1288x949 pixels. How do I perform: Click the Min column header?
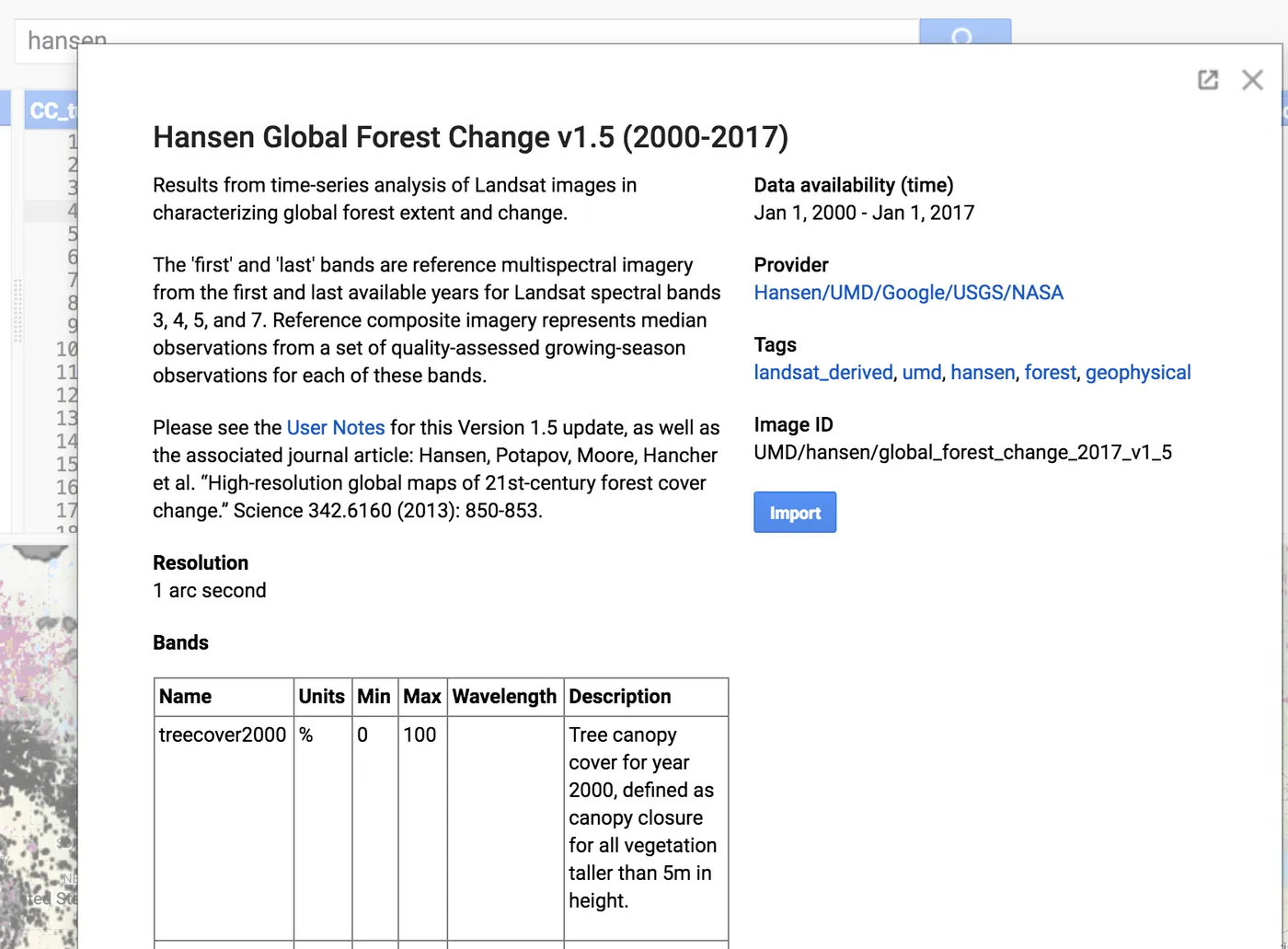tap(374, 697)
